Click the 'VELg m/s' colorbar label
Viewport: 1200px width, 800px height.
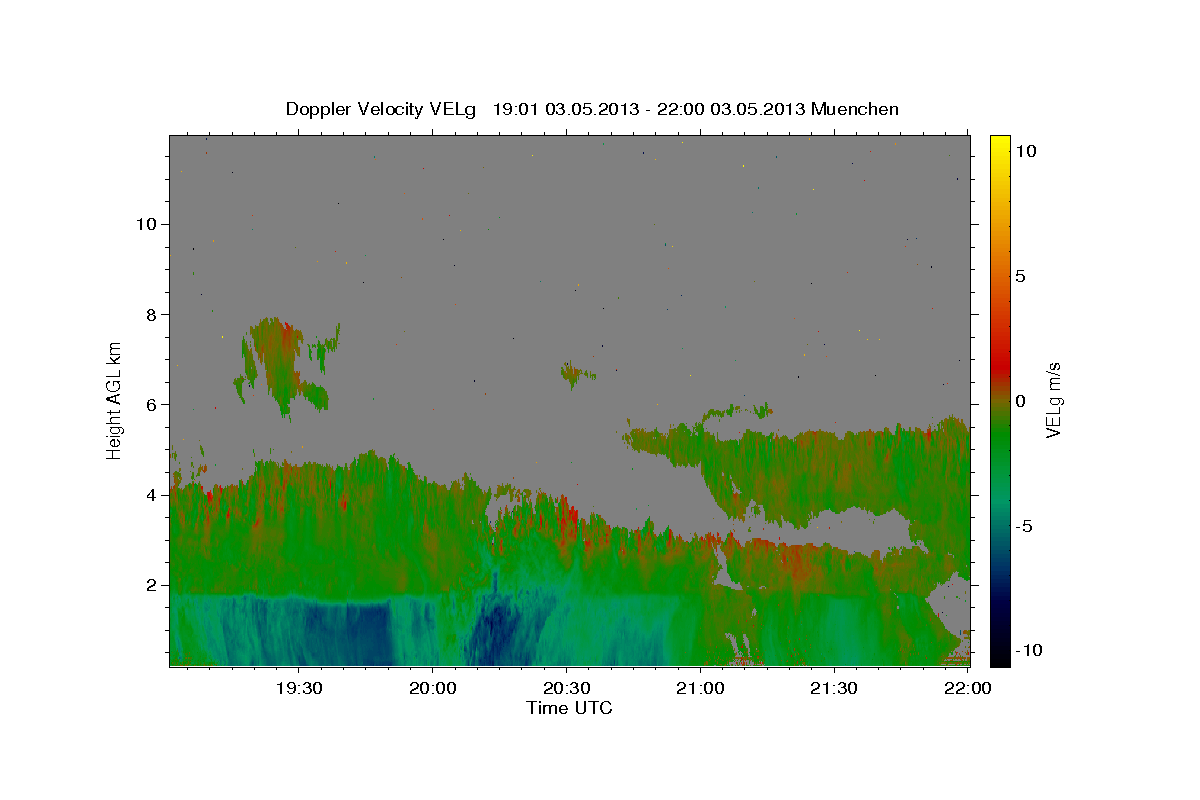(1053, 400)
